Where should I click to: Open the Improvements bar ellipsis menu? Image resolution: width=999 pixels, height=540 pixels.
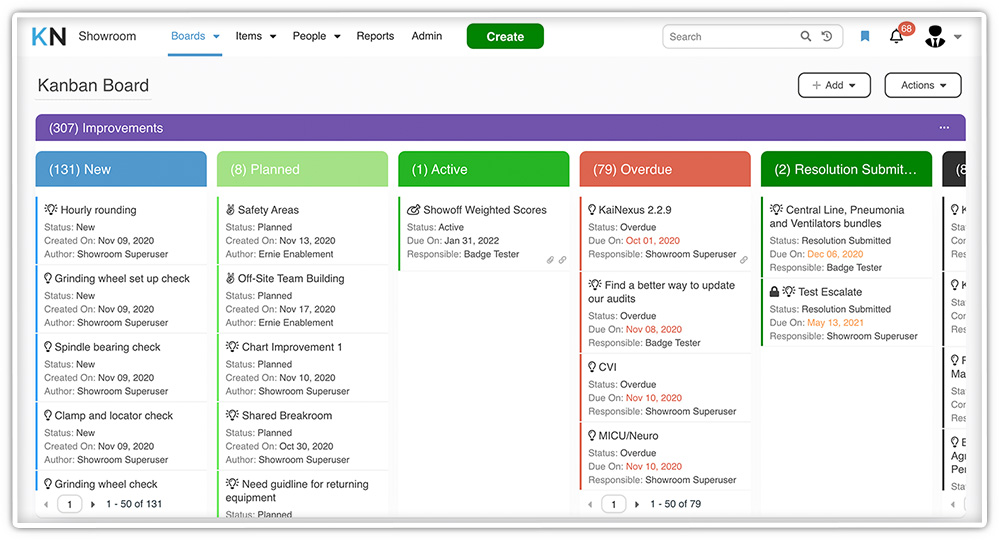pos(944,128)
